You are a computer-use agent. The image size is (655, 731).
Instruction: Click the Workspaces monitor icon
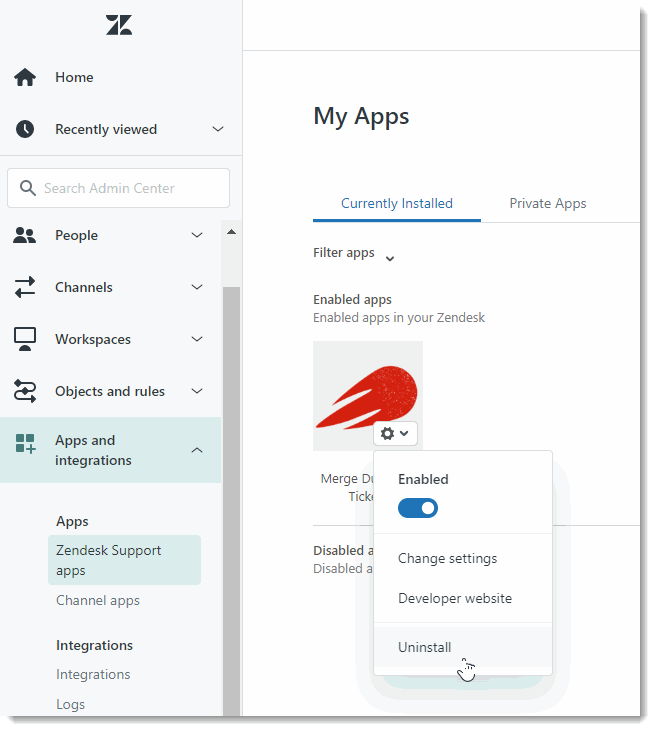click(25, 339)
